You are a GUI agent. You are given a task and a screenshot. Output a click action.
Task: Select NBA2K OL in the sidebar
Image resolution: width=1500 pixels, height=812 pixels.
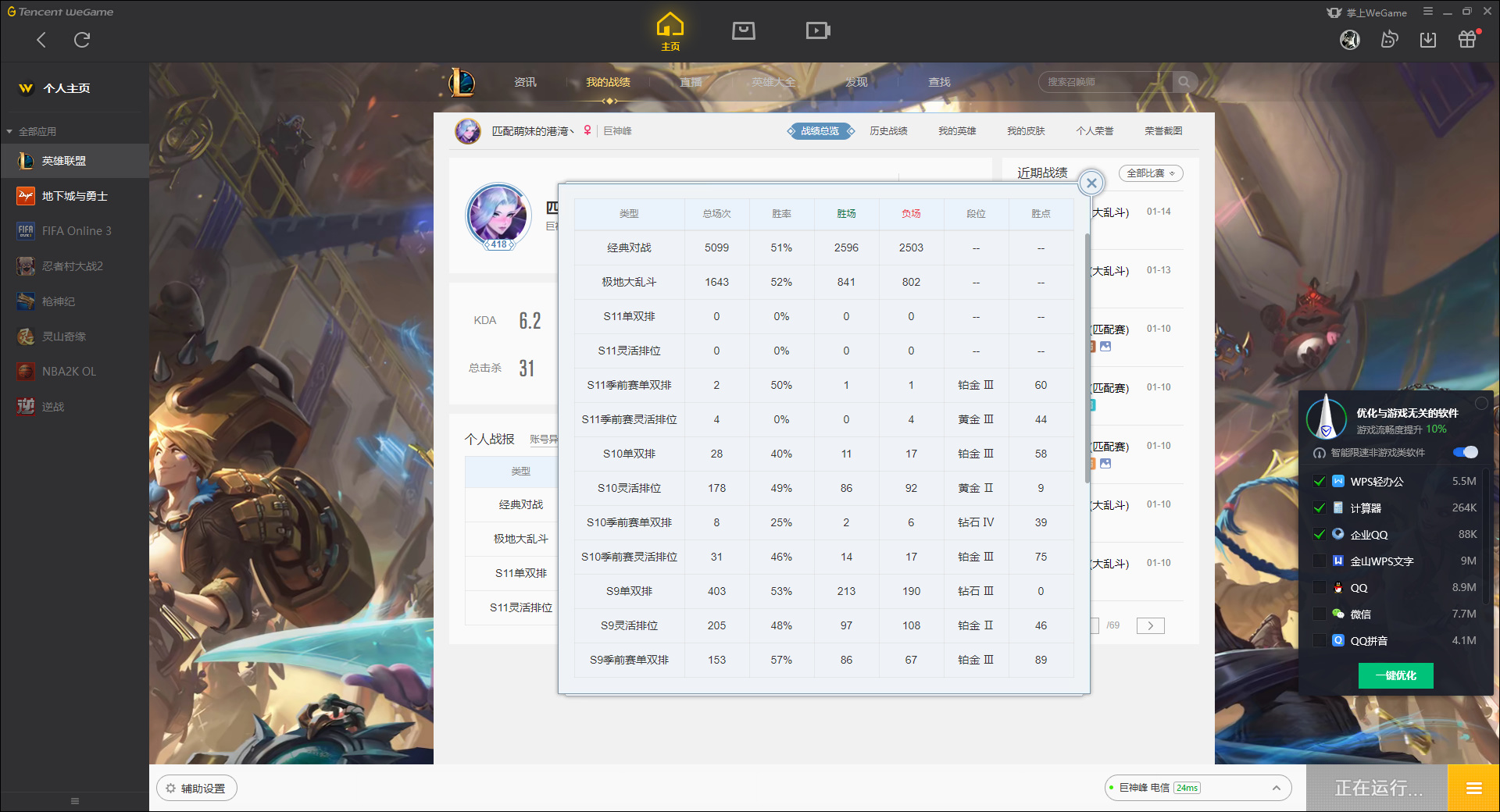[x=74, y=372]
